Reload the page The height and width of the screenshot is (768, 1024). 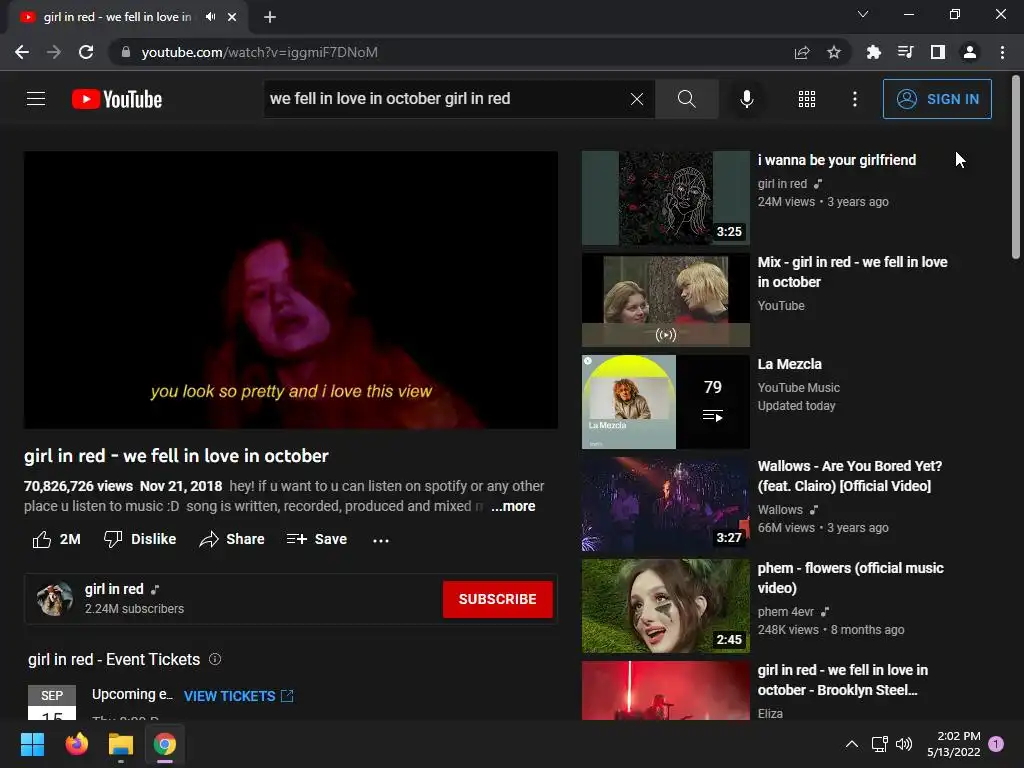(x=86, y=52)
